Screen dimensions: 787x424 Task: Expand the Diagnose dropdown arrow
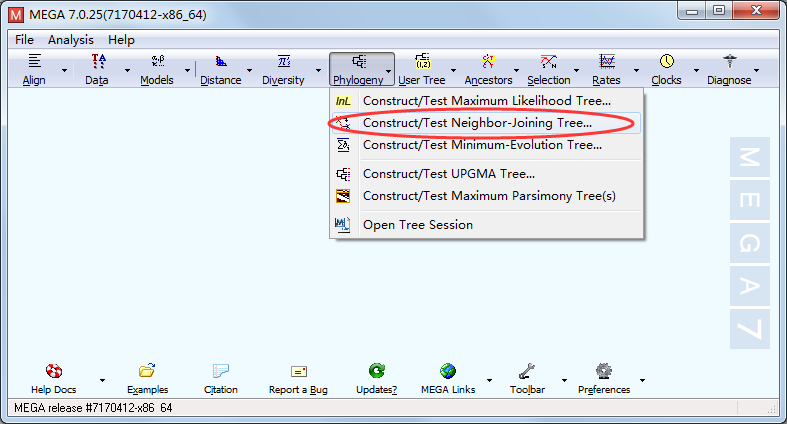(x=756, y=70)
